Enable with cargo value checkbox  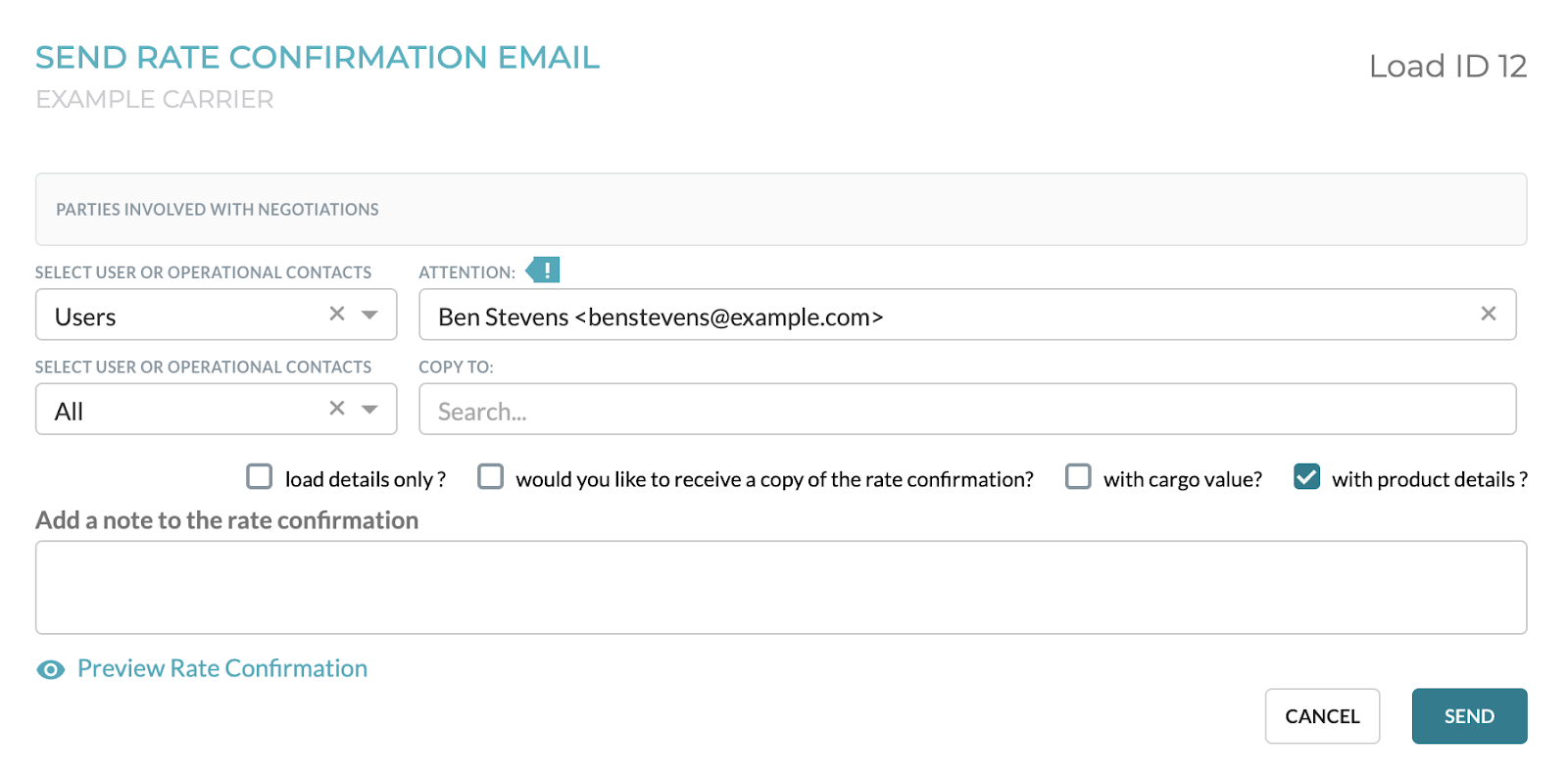click(1078, 477)
